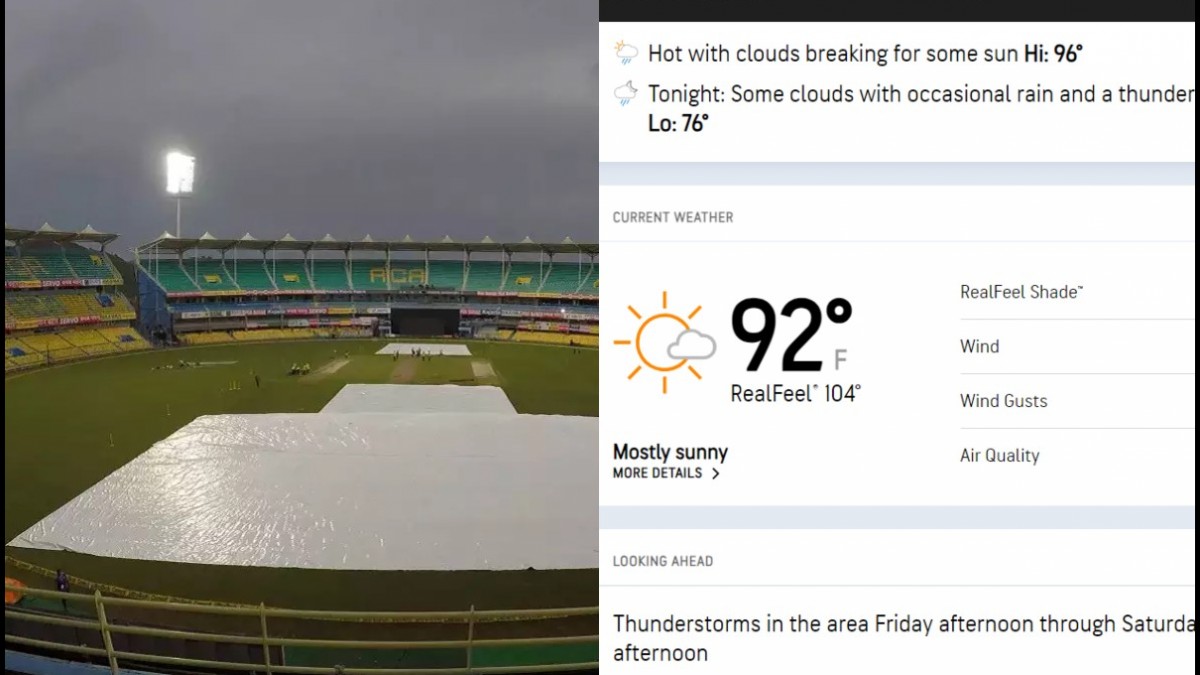
Task: Open the Thunderstorms Friday afternoon outlook text
Action: point(900,637)
